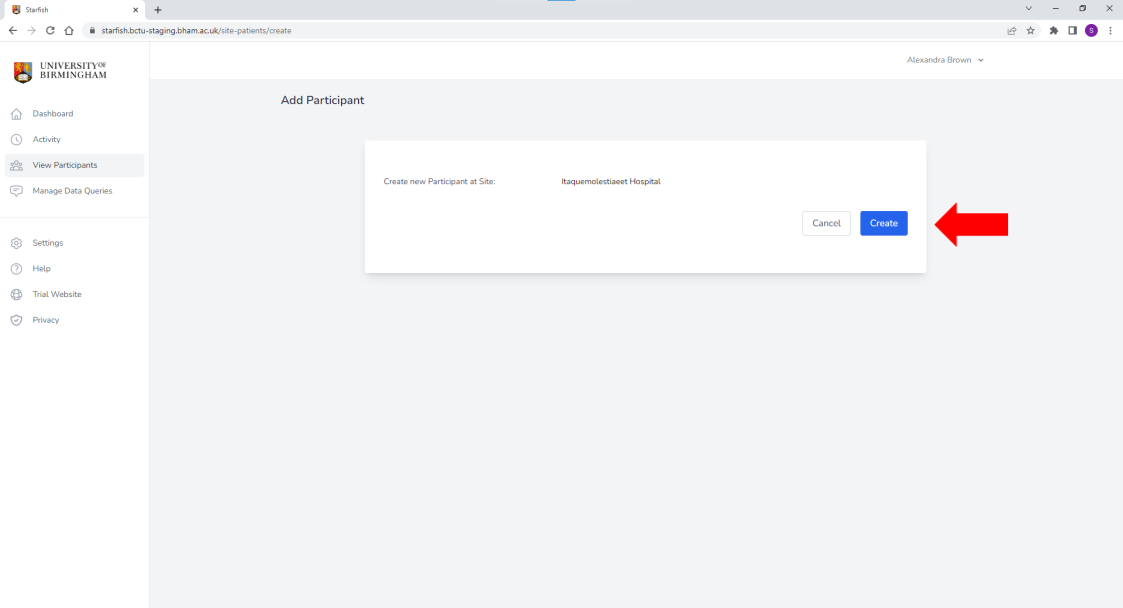
Task: Click the Settings gear icon
Action: (x=16, y=243)
